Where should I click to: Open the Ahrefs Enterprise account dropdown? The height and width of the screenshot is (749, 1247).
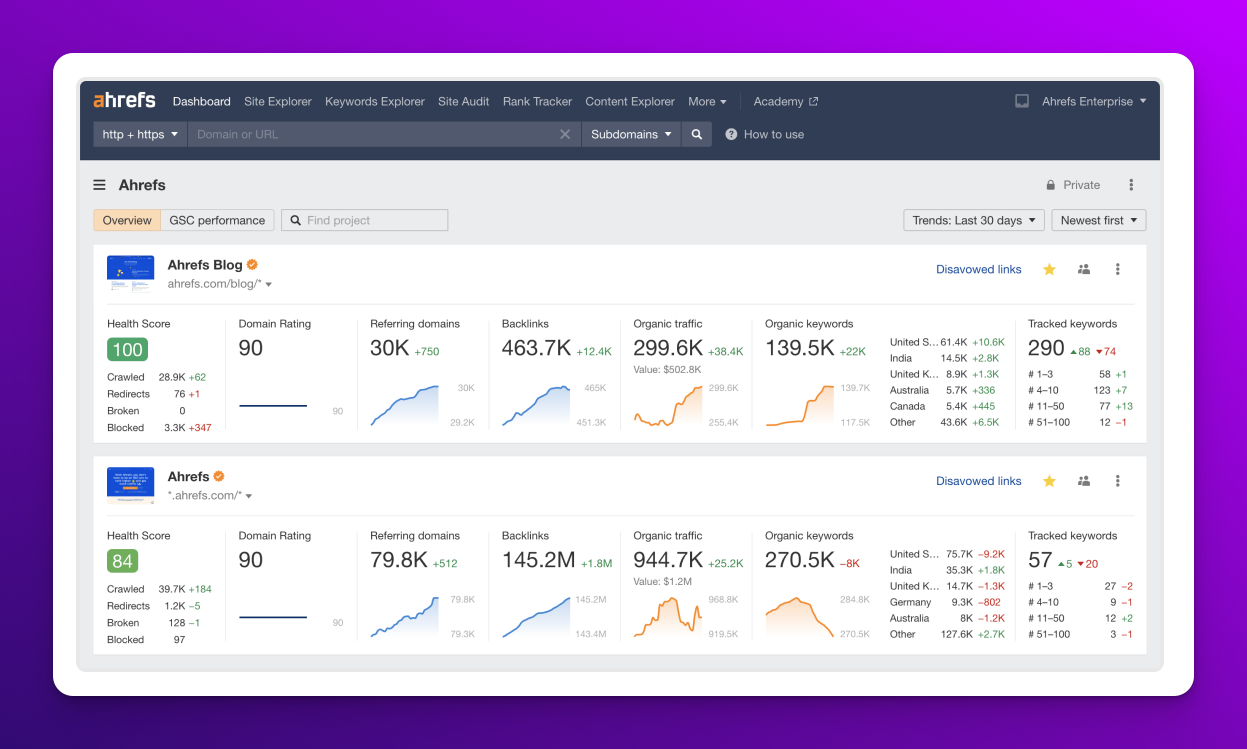(1094, 101)
